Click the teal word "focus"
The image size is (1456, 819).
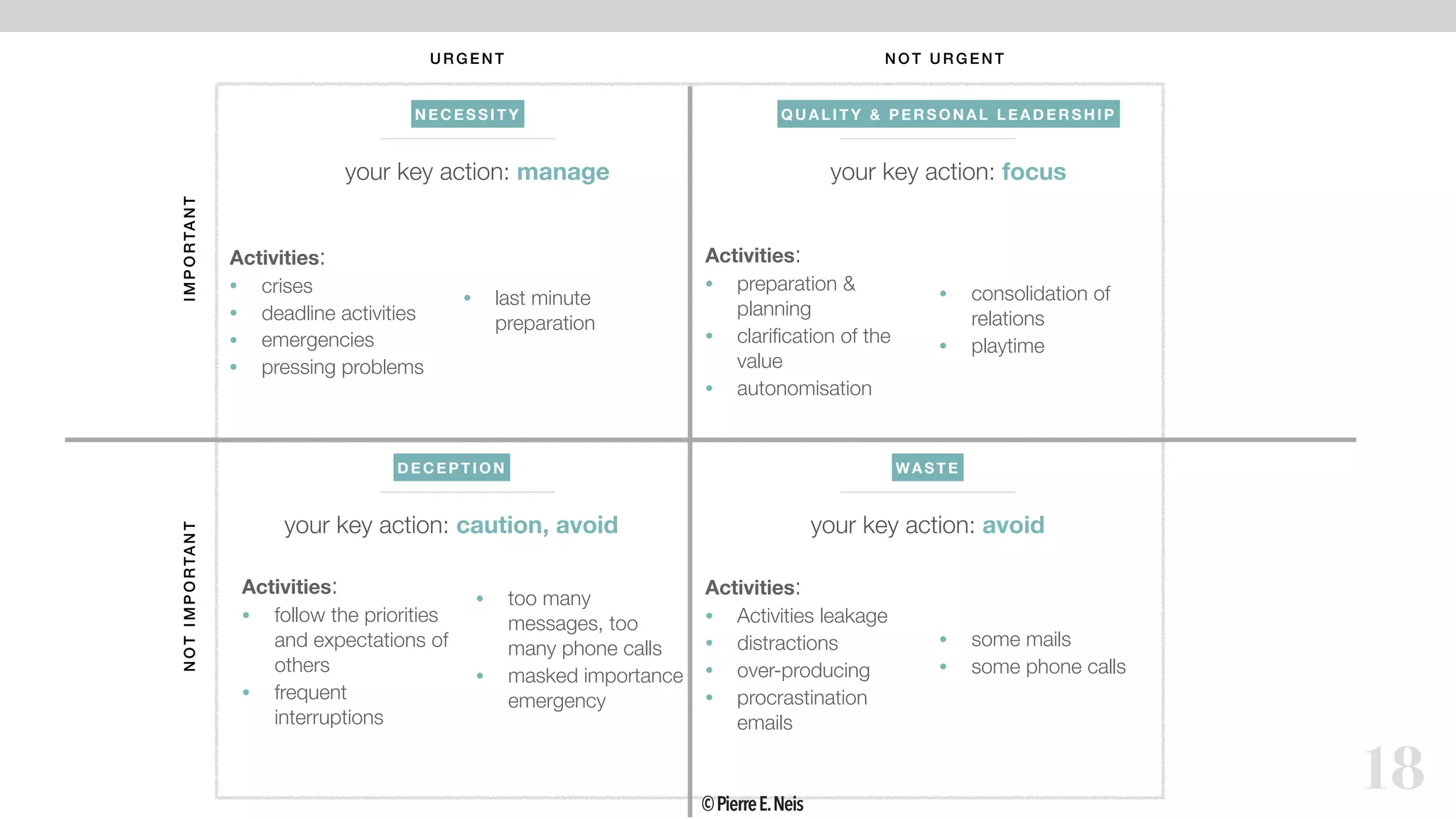click(1034, 172)
